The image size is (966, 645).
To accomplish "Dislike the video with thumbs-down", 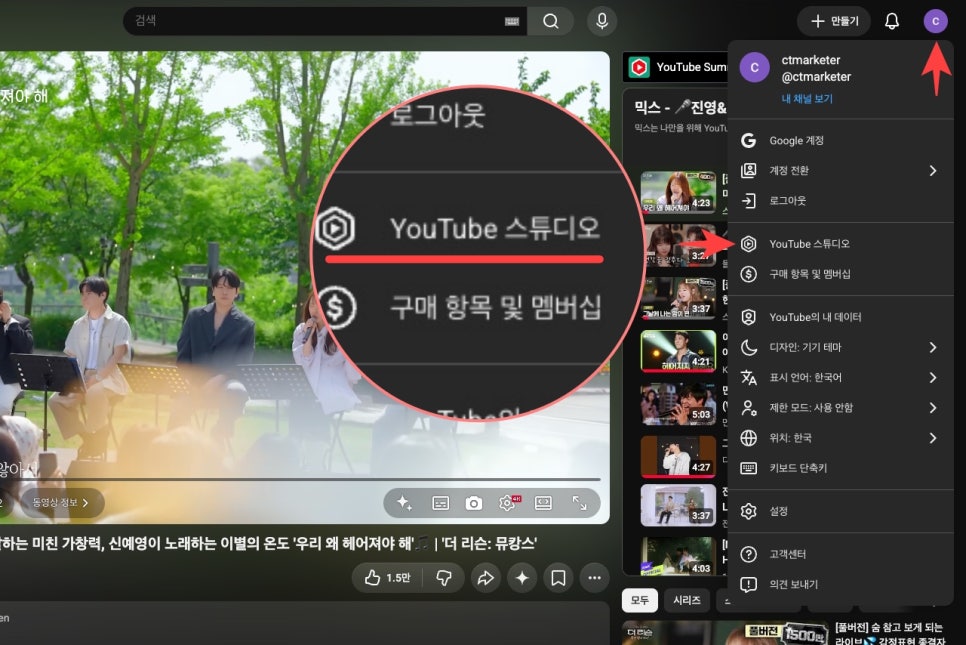I will coord(444,578).
